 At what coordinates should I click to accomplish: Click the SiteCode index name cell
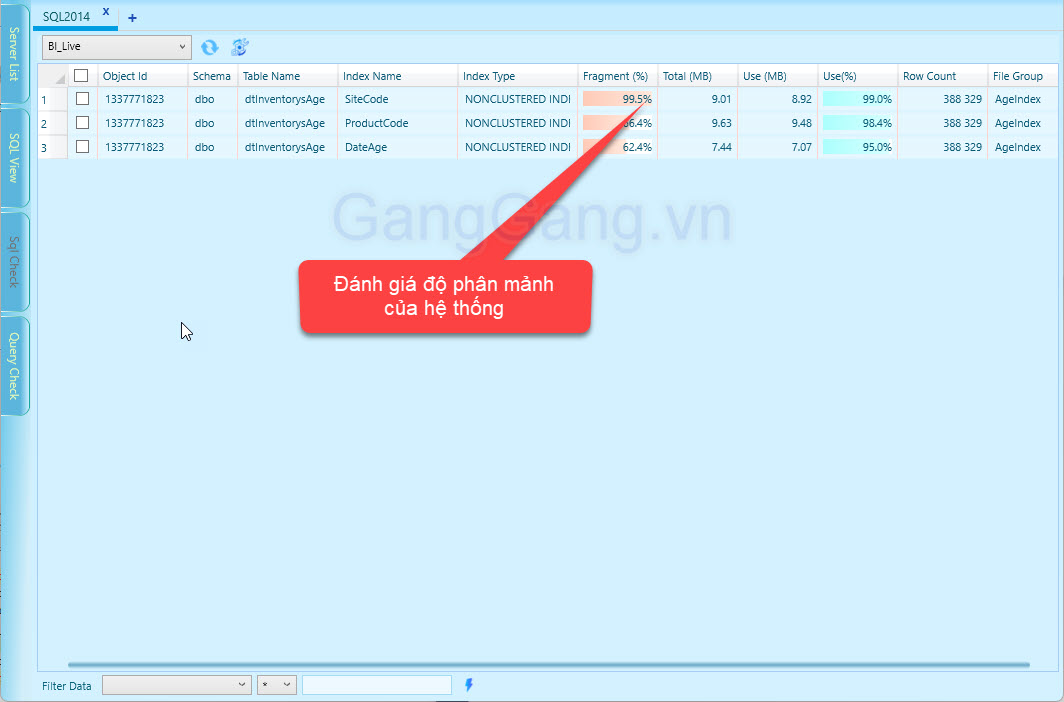[398, 99]
